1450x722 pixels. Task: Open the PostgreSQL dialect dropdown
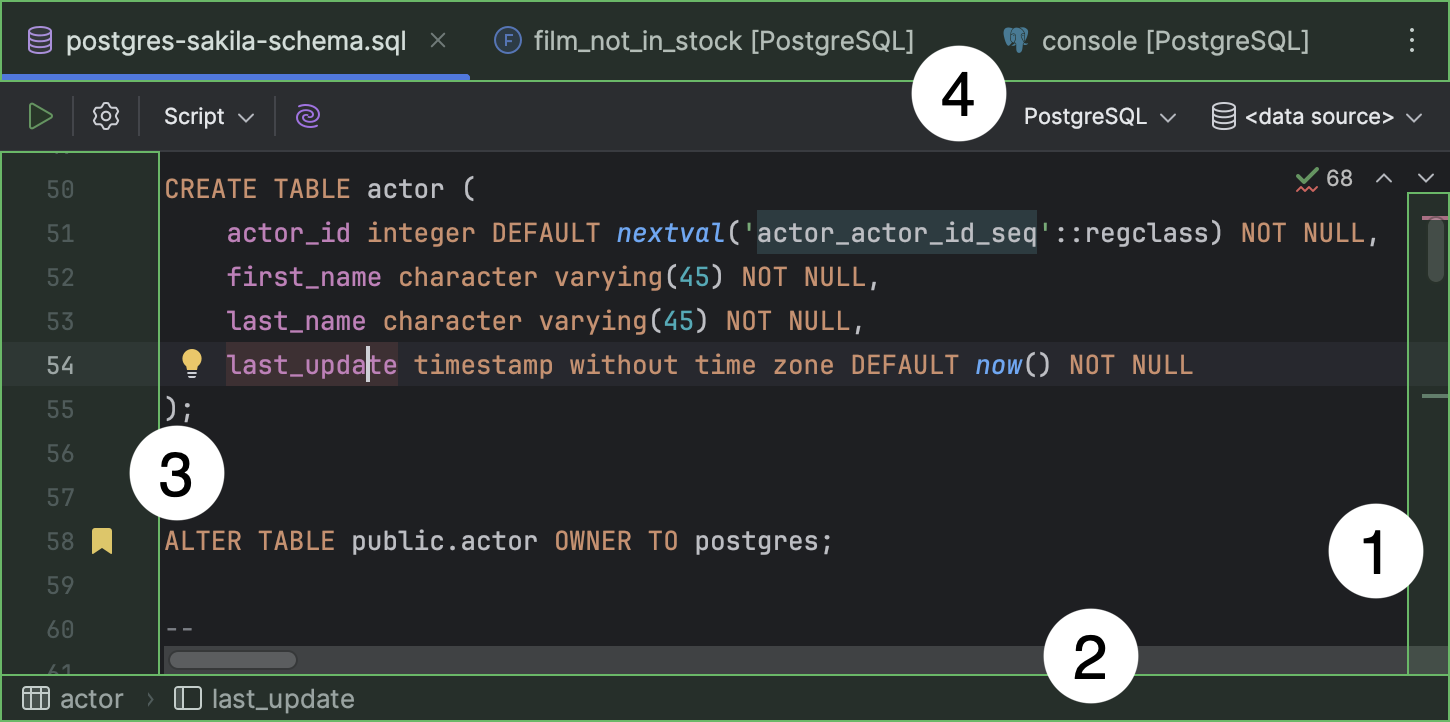pos(1097,115)
